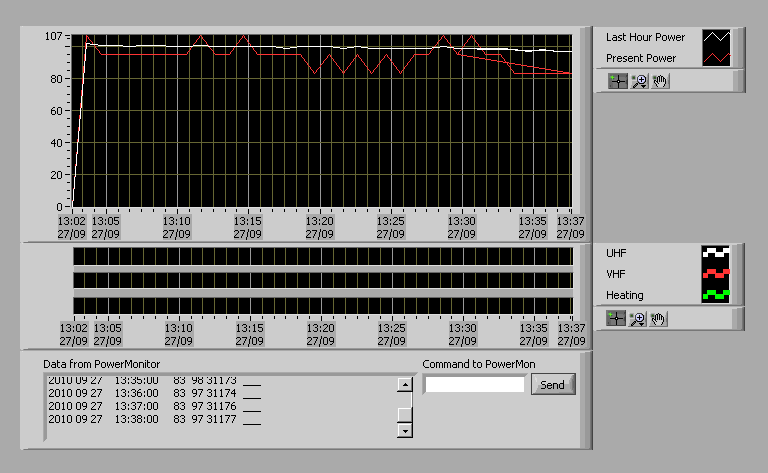Select the pan hand tool below the Heating legend
Image resolution: width=768 pixels, height=473 pixels.
point(659,318)
